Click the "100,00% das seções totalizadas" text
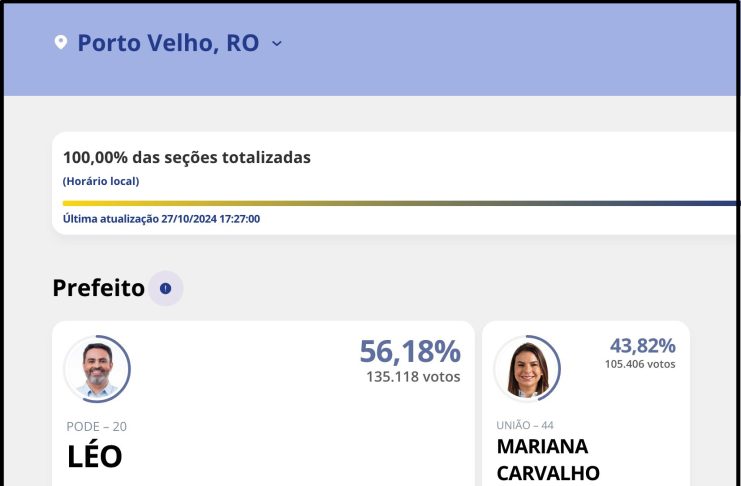Image resolution: width=741 pixels, height=486 pixels. tap(187, 157)
